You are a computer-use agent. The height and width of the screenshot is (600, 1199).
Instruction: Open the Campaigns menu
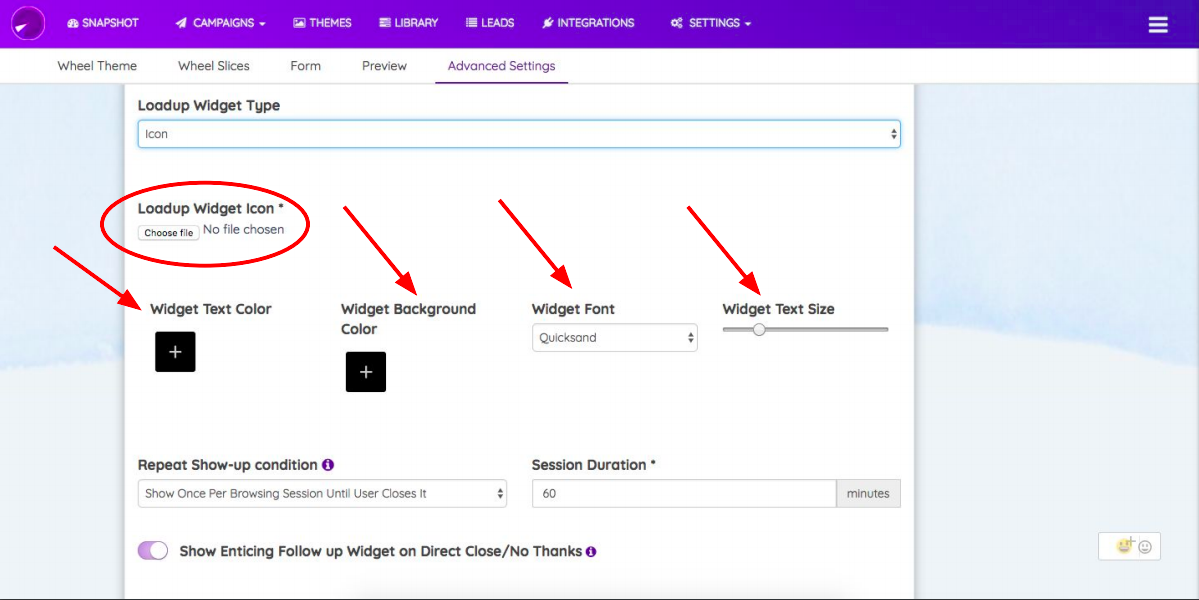(220, 23)
